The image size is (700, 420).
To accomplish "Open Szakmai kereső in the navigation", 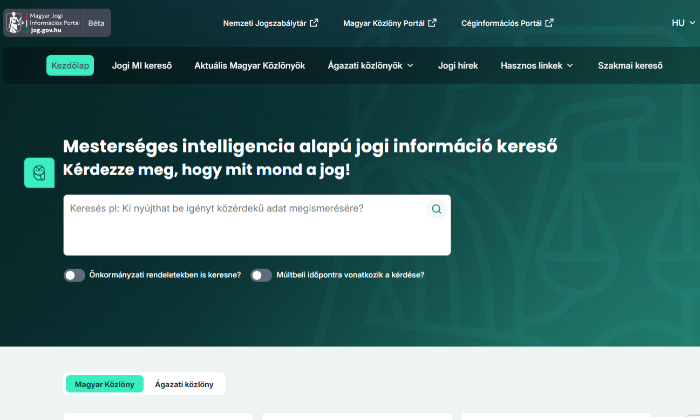I will pos(630,66).
